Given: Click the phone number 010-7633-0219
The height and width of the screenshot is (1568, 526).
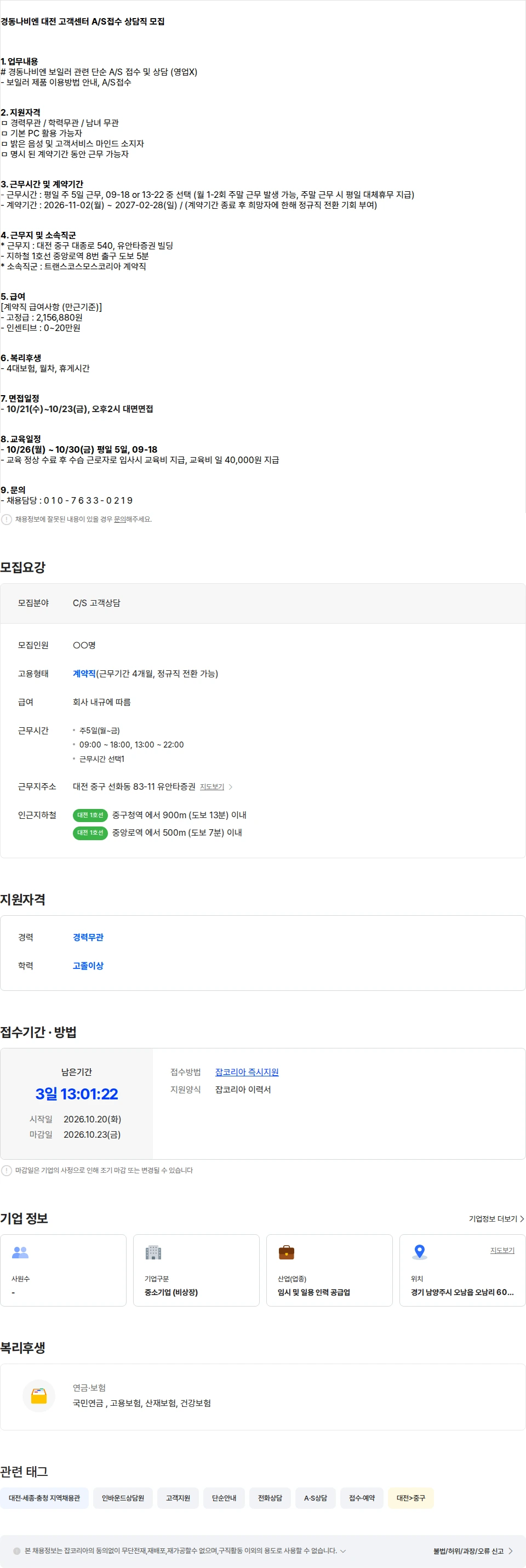Looking at the screenshot, I should coord(88,500).
